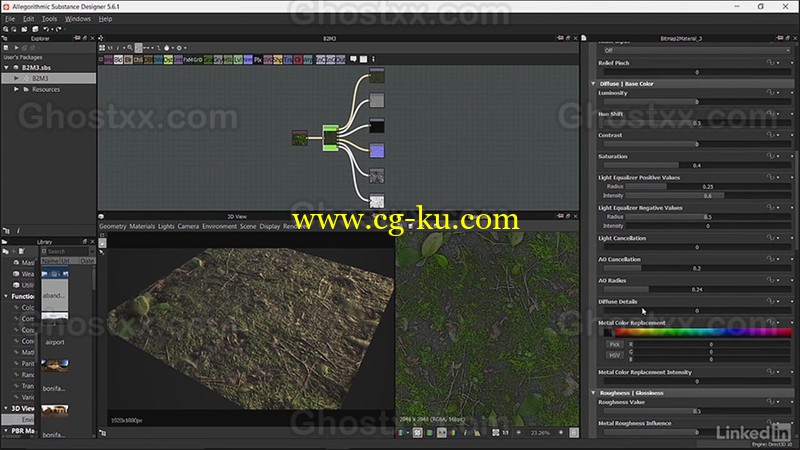The width and height of the screenshot is (800, 450).
Task: Click the info 'i' icon below Explorer panel
Action: [x=18, y=231]
